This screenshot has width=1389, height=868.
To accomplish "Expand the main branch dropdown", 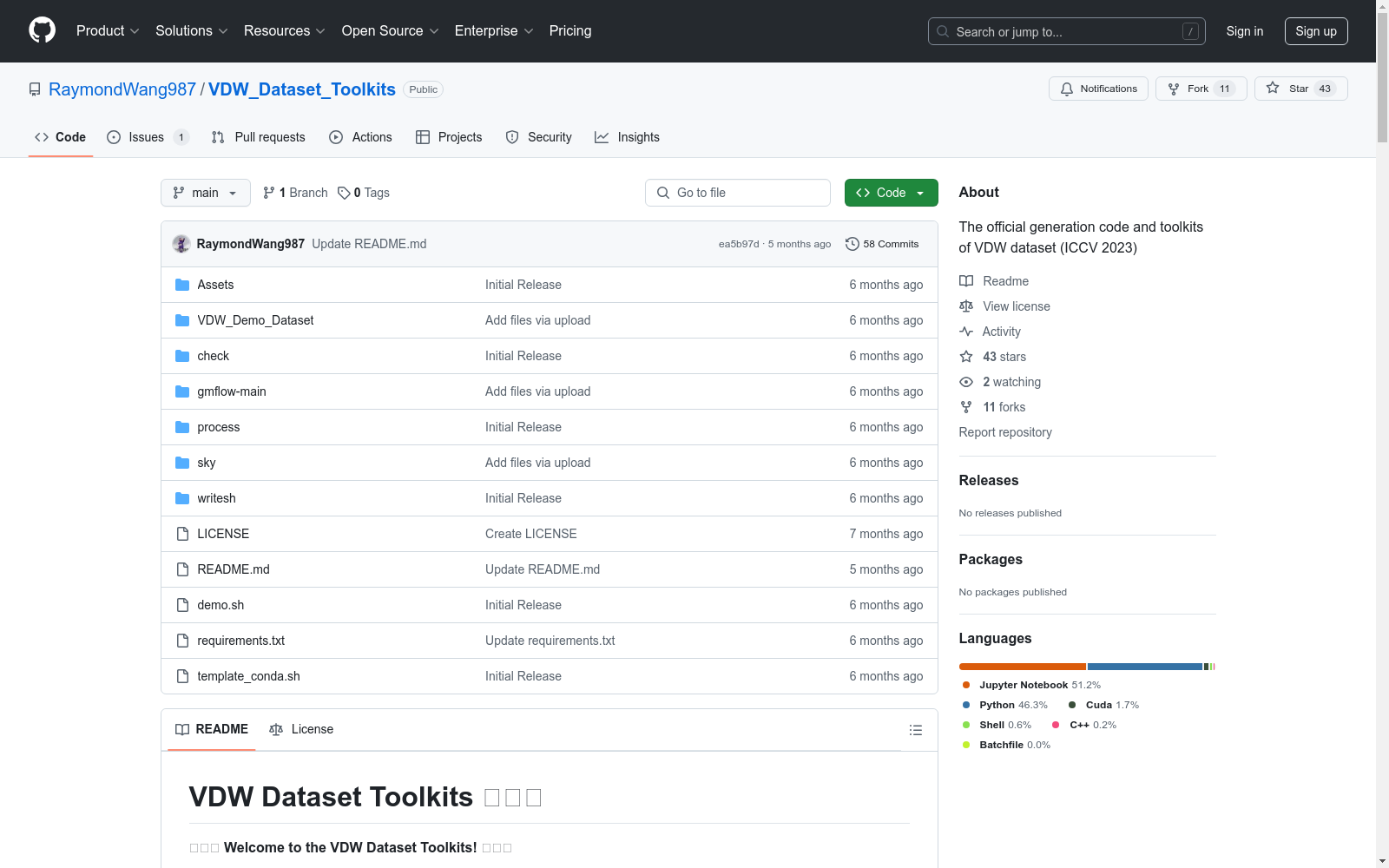I will [205, 193].
